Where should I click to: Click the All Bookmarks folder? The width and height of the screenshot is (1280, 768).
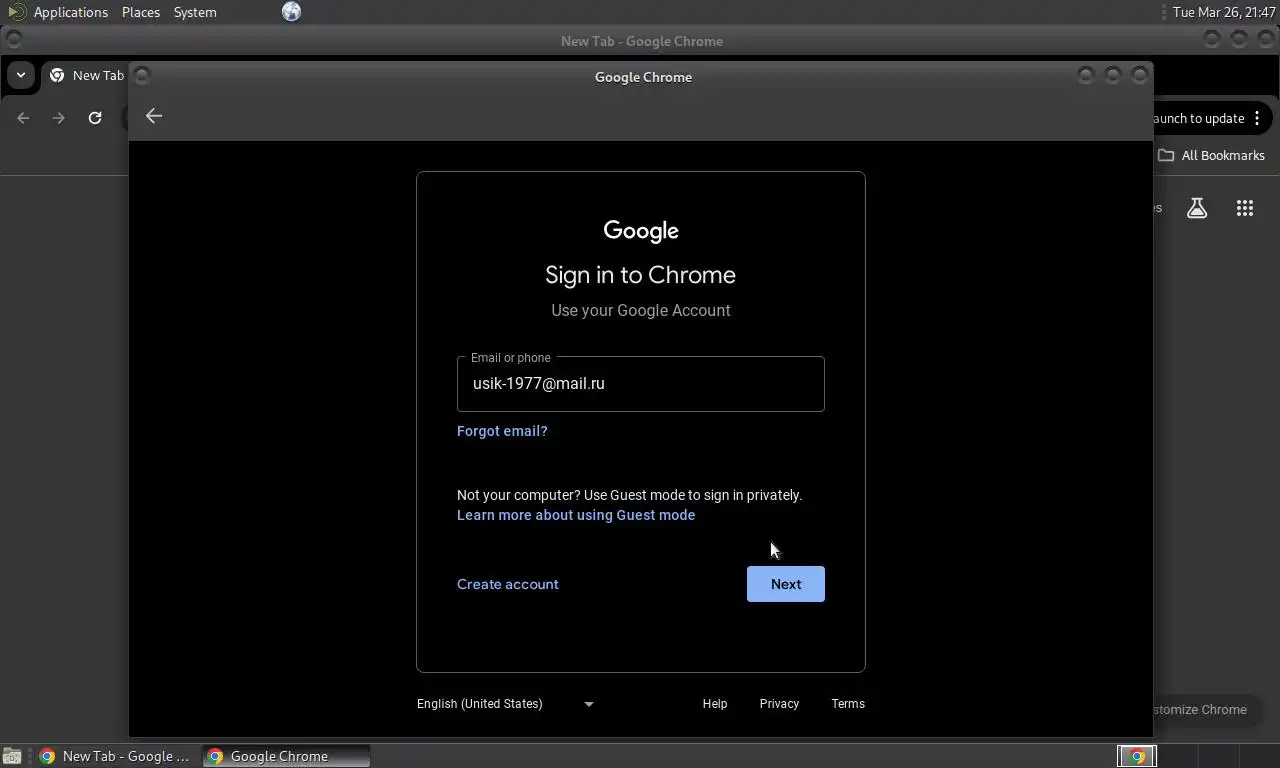1211,155
